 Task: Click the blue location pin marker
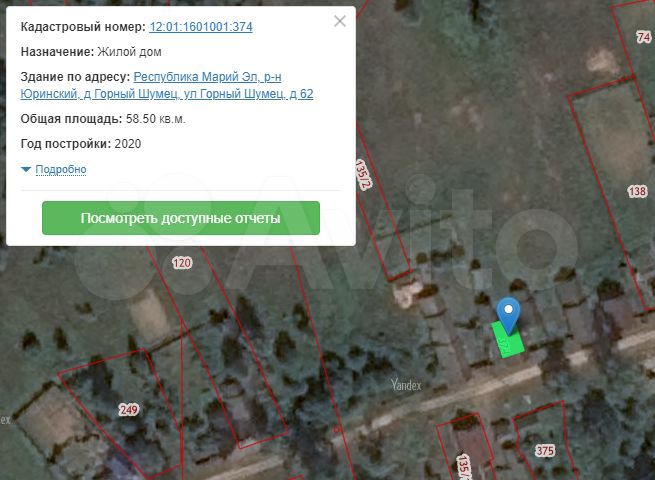[x=509, y=313]
